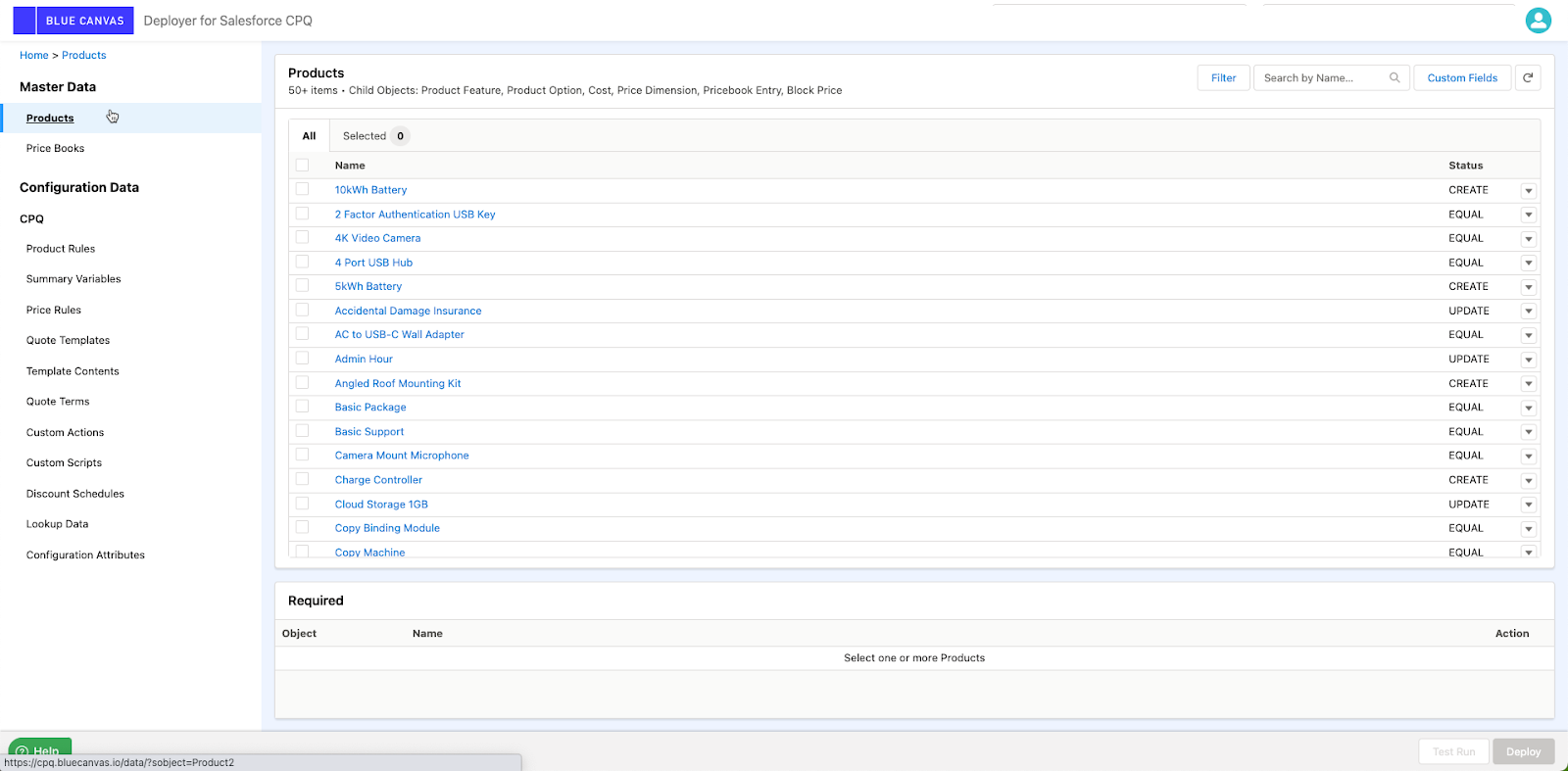Expand the 5kWh Battery row menu
Screen dimensions: 1568x771
click(x=1528, y=287)
